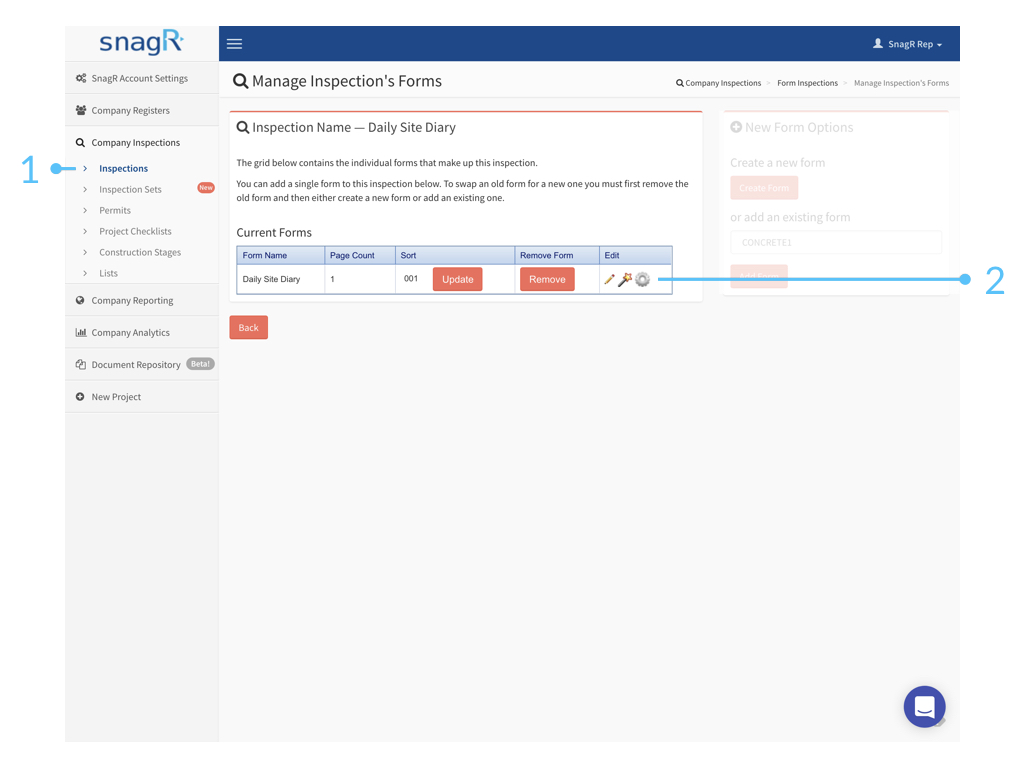Click documents icon beside Document Repository
1024x768 pixels.
tap(81, 364)
